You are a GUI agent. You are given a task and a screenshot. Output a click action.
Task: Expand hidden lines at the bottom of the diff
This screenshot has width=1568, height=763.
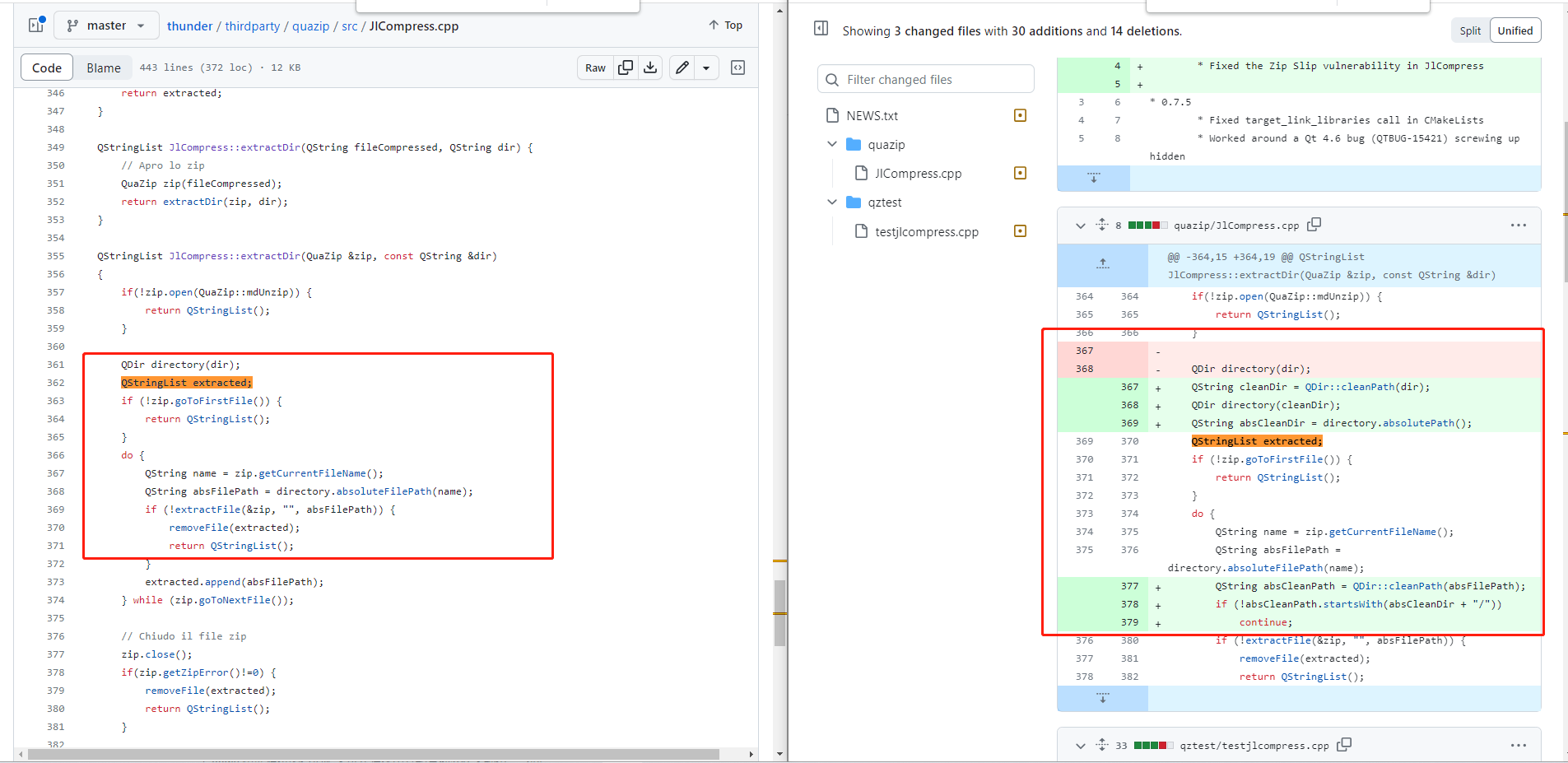pyautogui.click(x=1101, y=697)
